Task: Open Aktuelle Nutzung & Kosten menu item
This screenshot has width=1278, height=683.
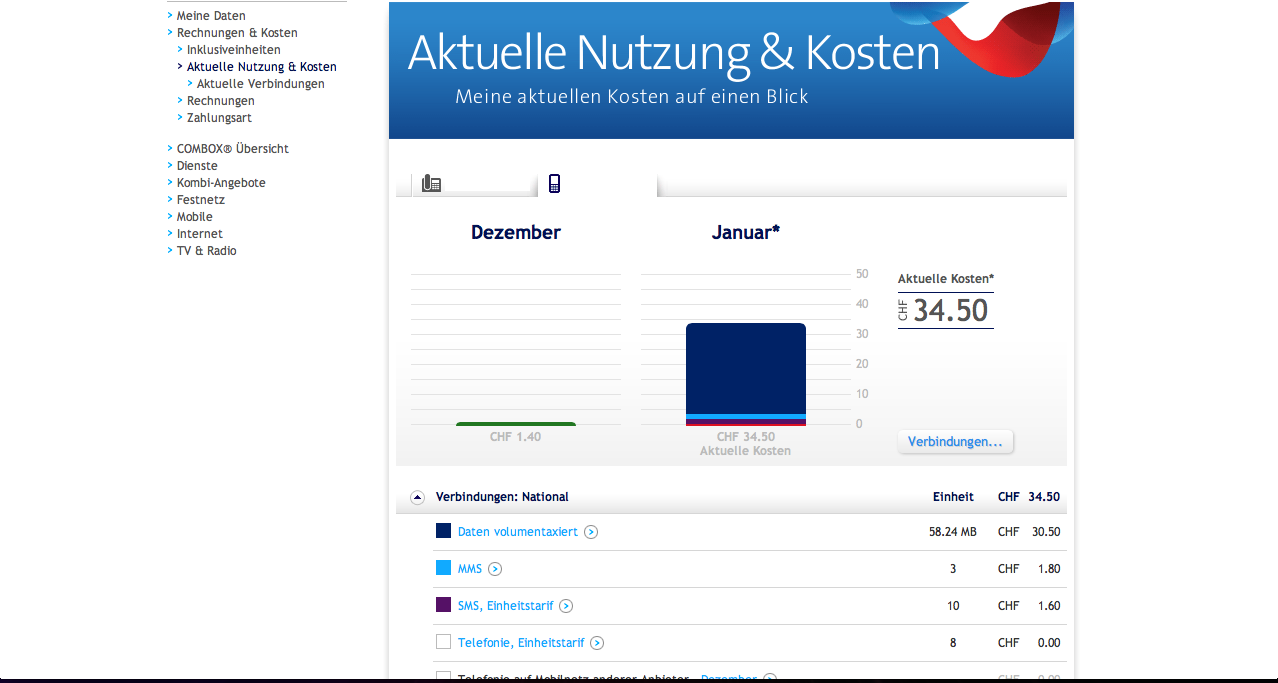Action: click(x=261, y=67)
